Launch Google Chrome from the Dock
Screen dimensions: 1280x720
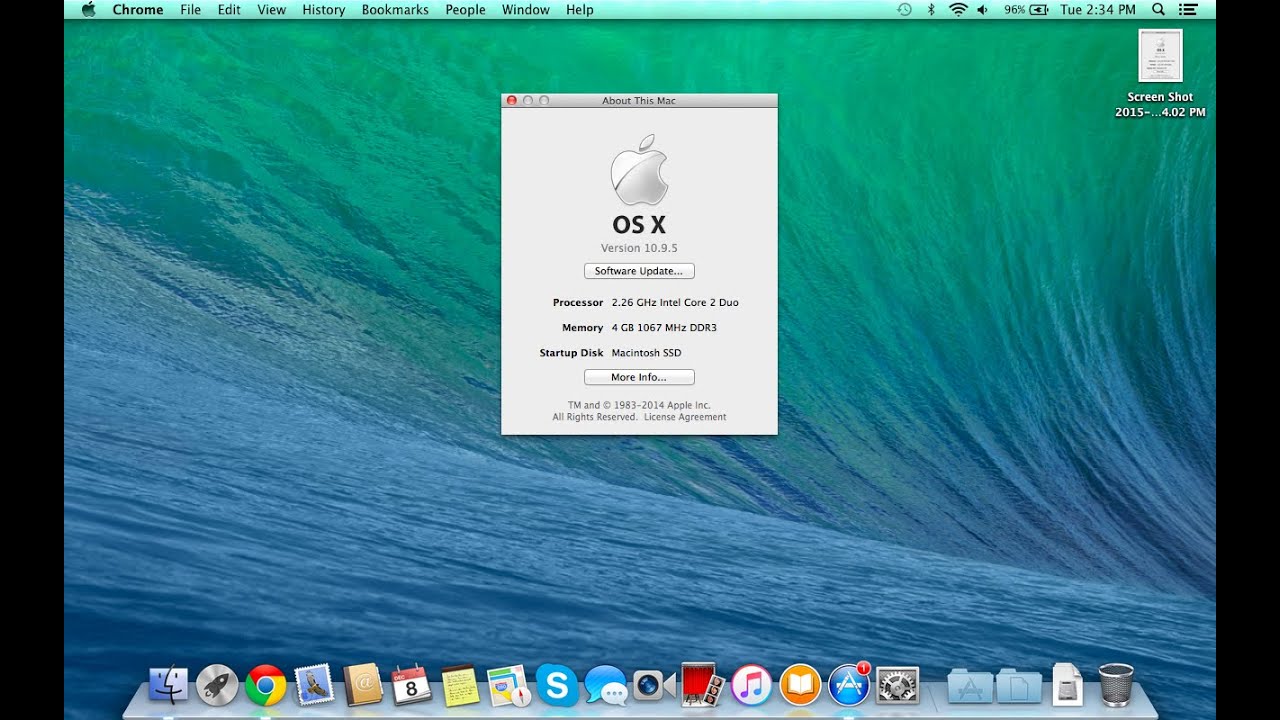tap(266, 685)
